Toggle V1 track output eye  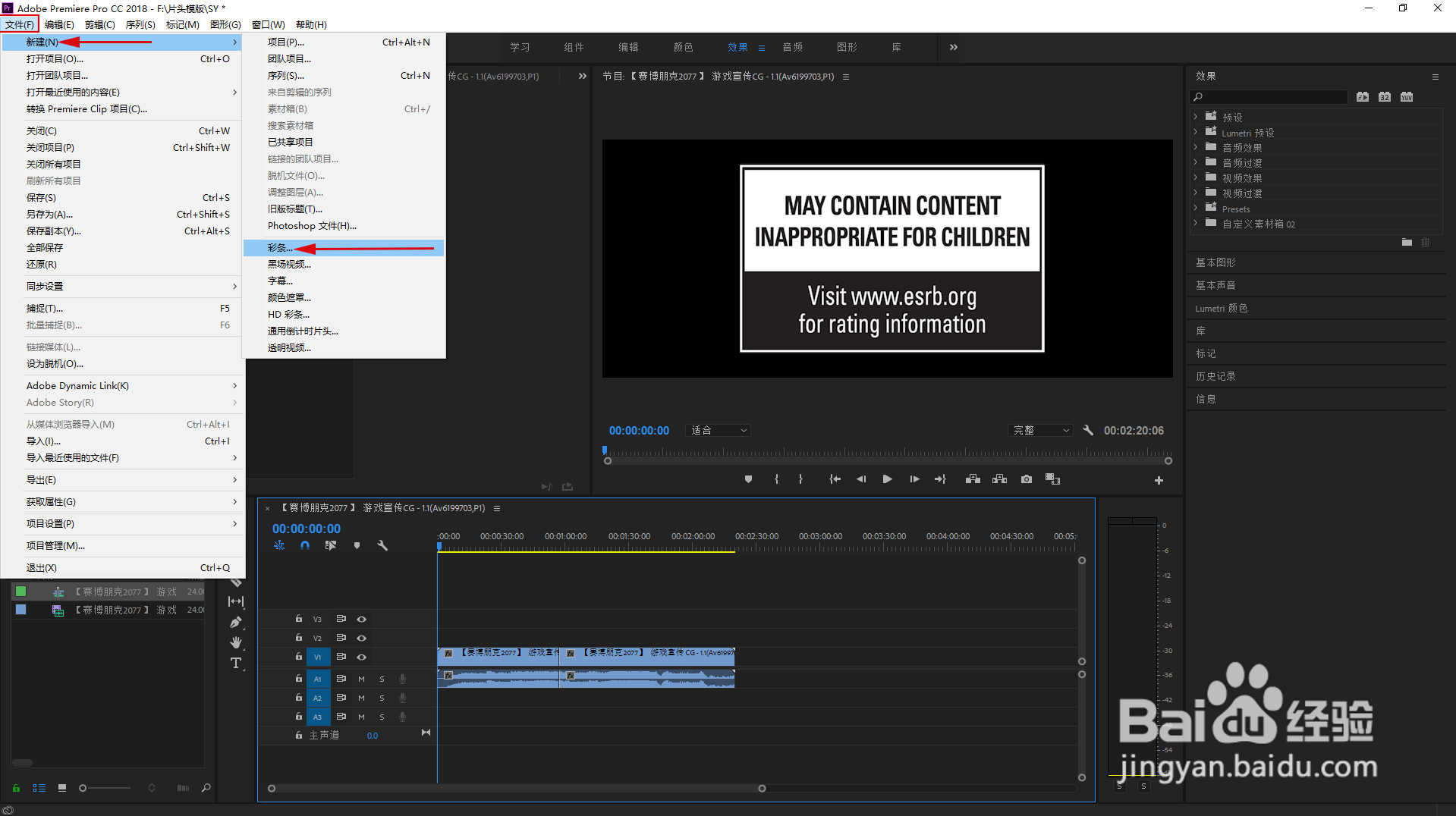tap(362, 657)
